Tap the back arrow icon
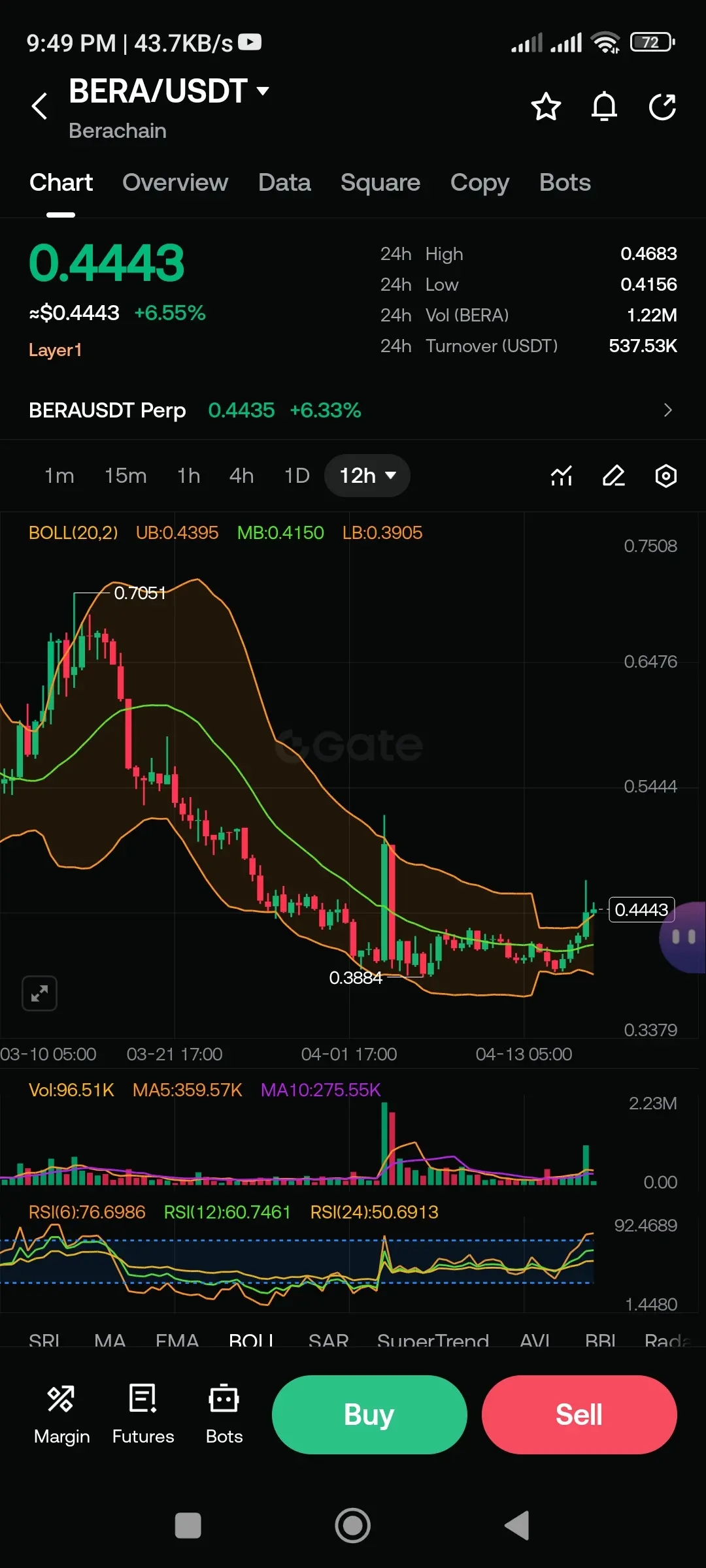 pyautogui.click(x=40, y=106)
